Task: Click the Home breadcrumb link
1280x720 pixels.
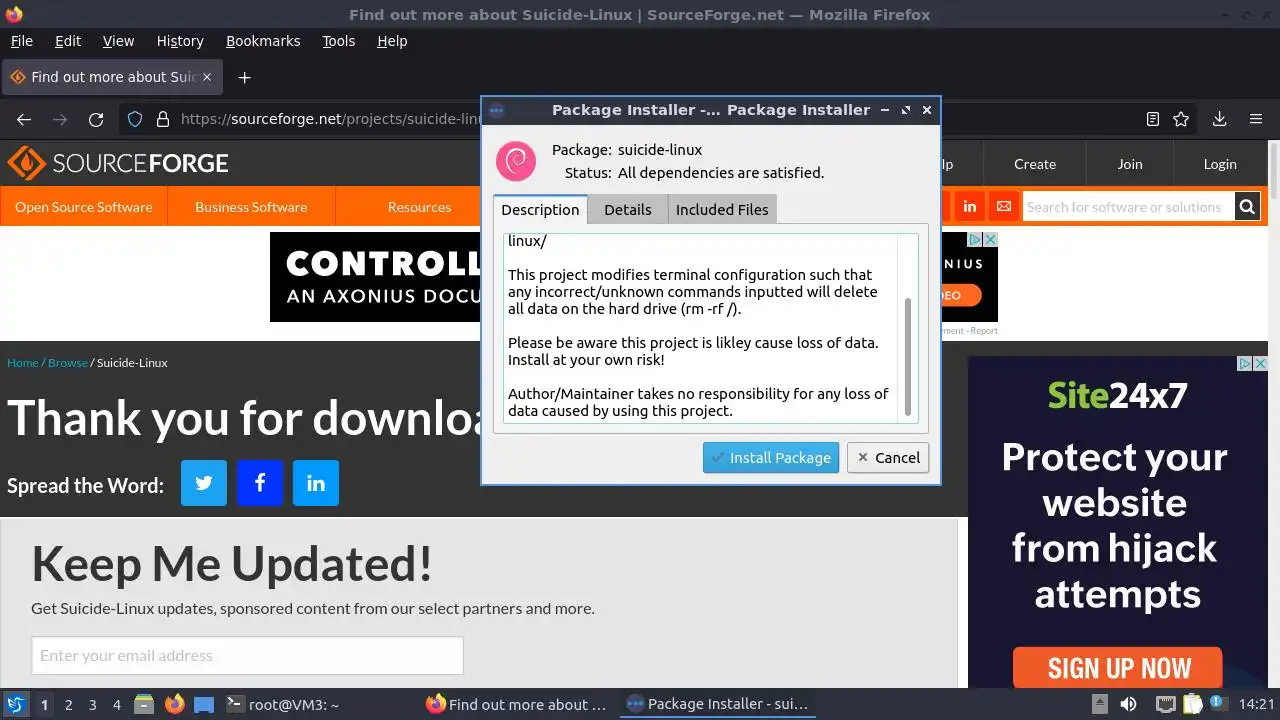Action: click(22, 362)
